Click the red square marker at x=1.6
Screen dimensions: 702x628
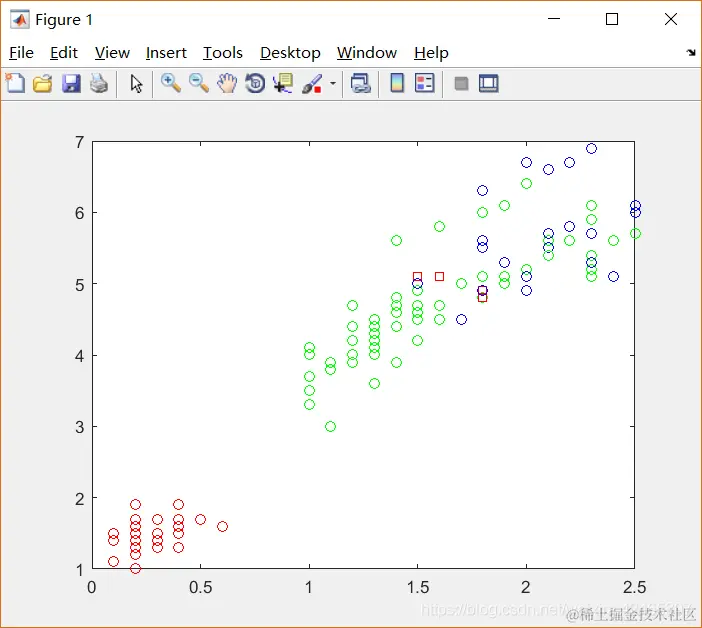pyautogui.click(x=440, y=277)
